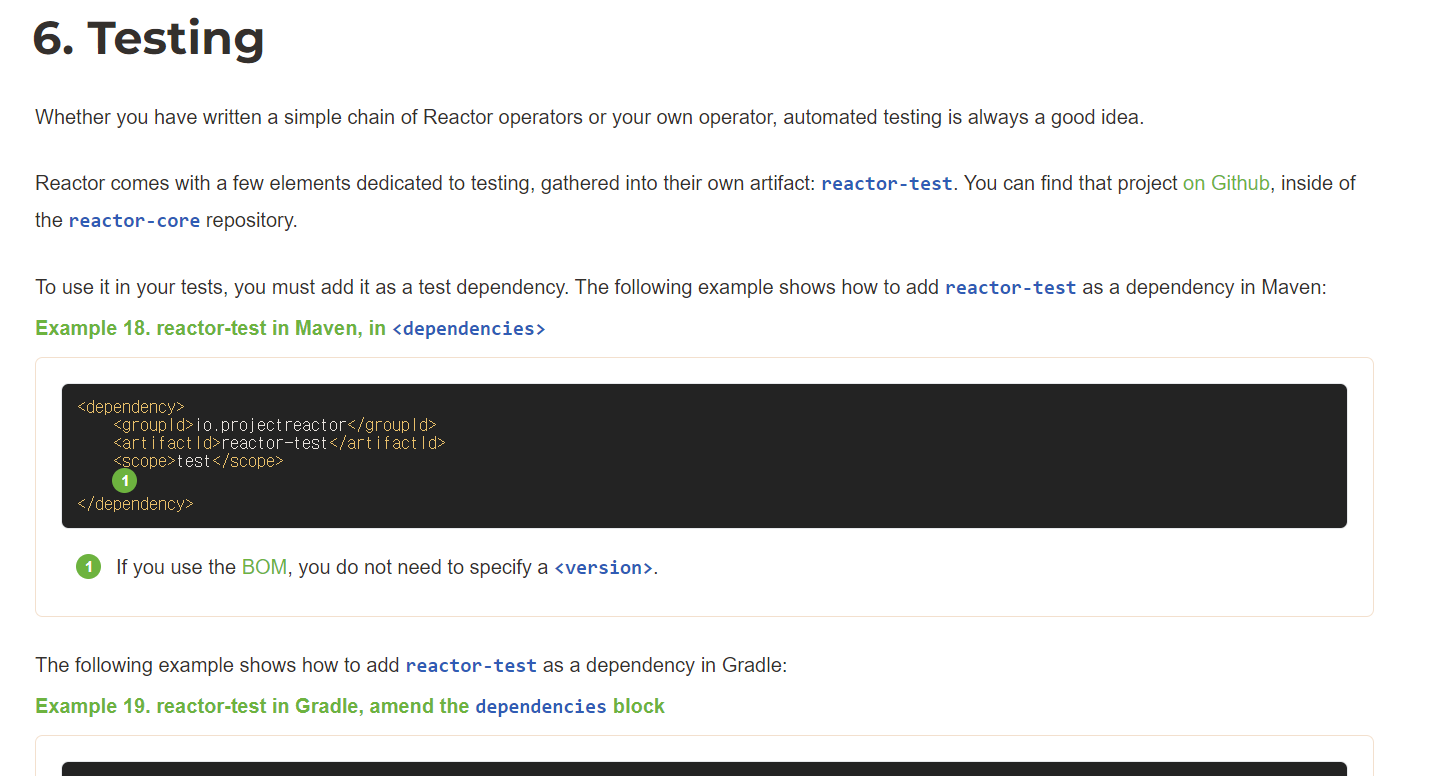1432x776 pixels.
Task: Click the groupId io.projectreactor code line
Action: pos(275,425)
